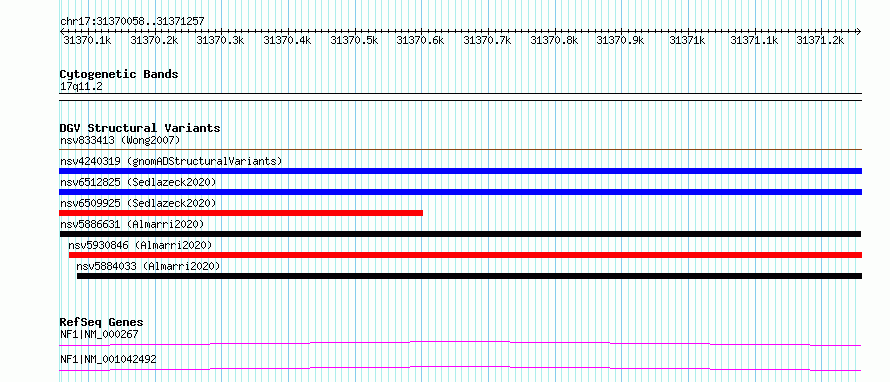This screenshot has height=382, width=890.
Task: Click the magenta NF1|NM_000267 gene line
Action: 460,343
